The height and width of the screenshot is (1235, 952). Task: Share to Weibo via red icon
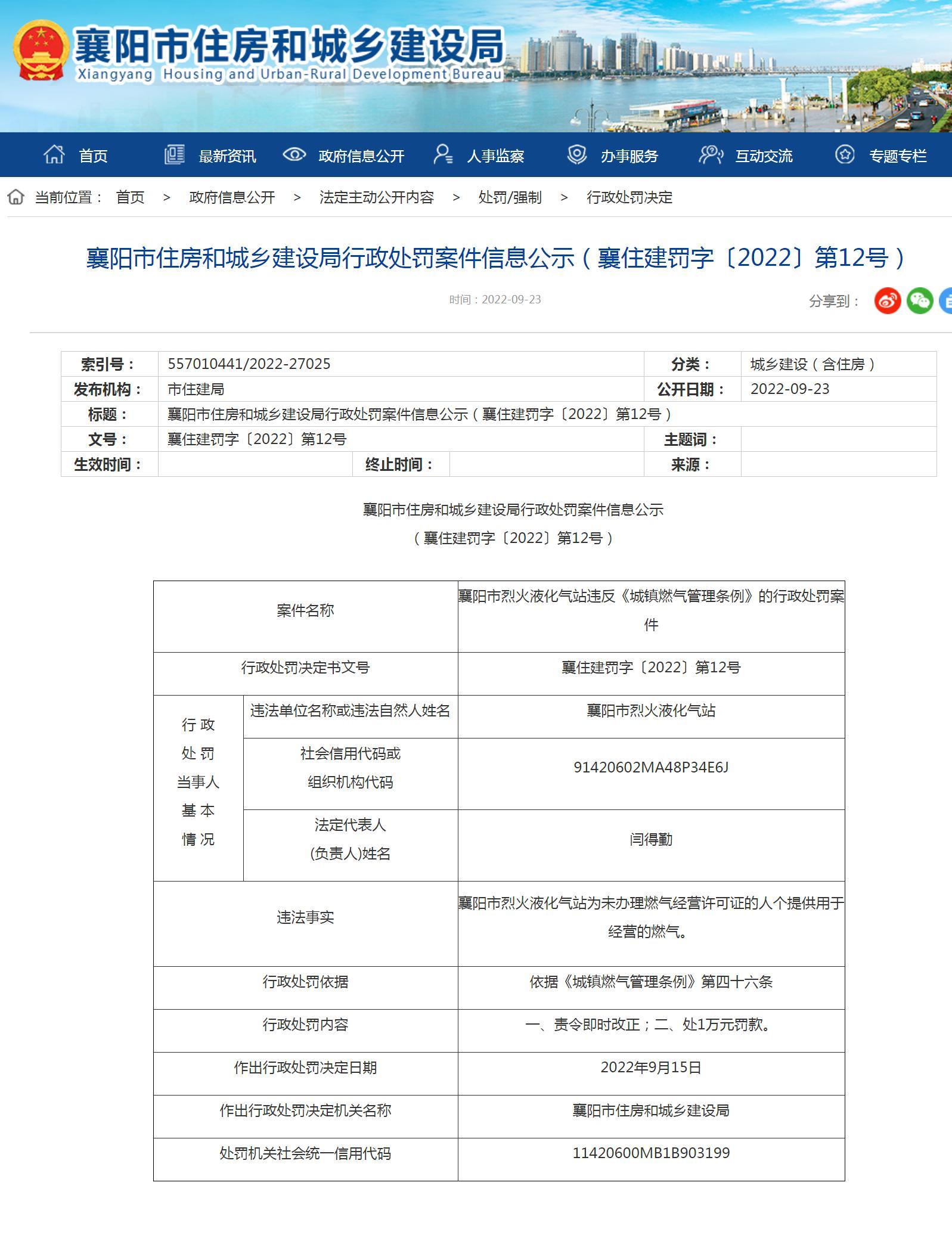887,300
